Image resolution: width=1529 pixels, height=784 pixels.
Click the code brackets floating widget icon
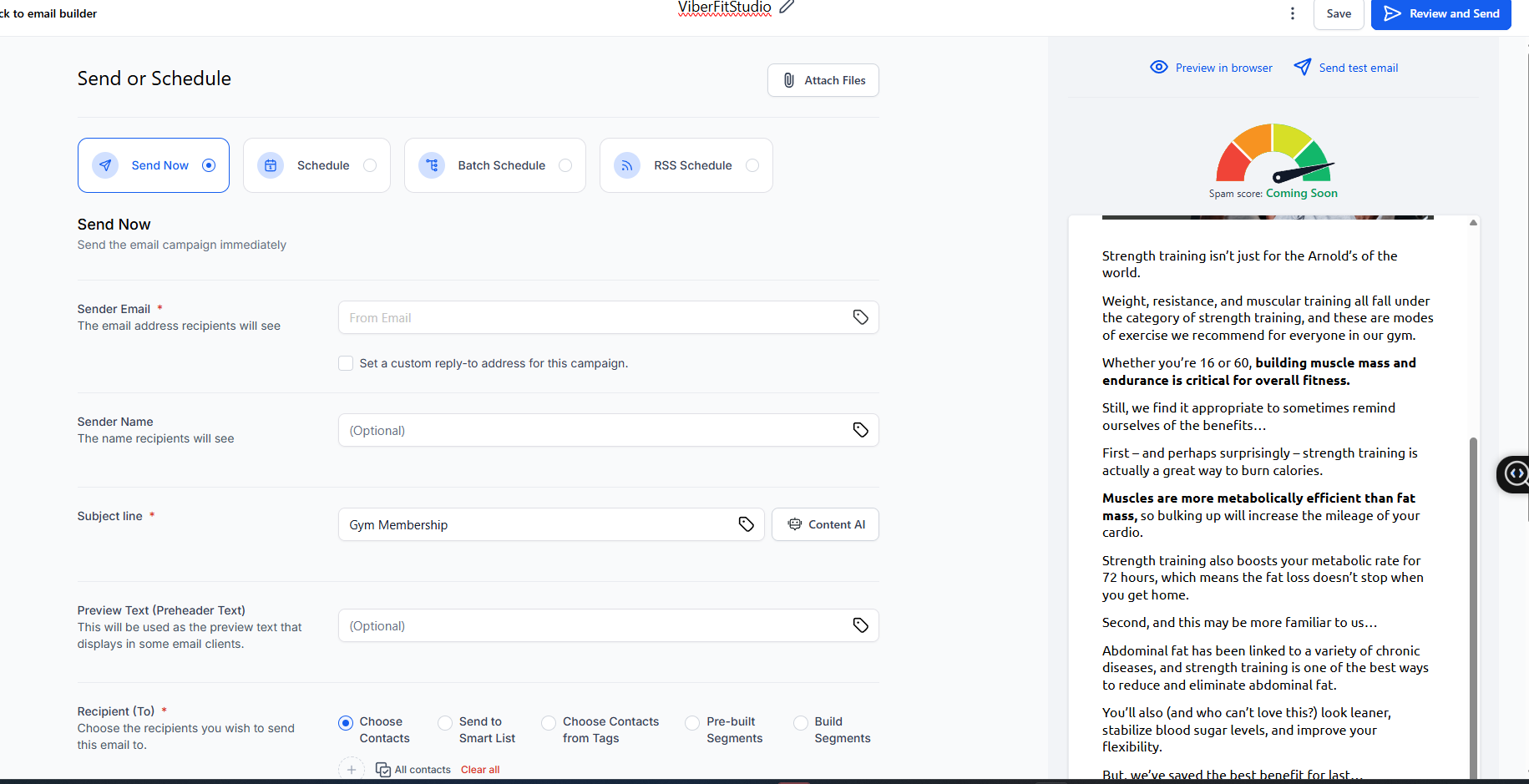(x=1515, y=474)
